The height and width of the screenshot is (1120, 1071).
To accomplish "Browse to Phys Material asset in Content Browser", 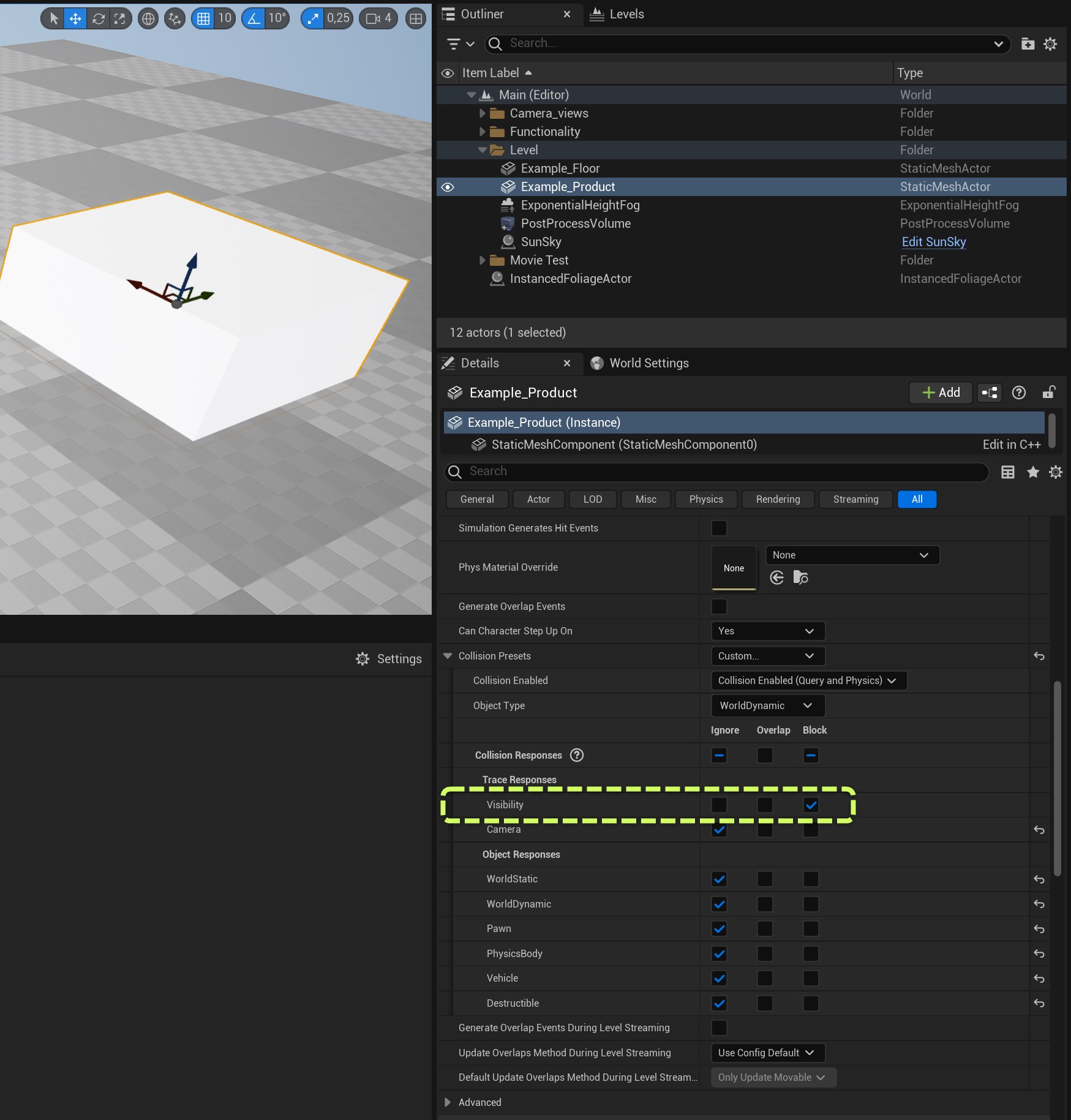I will point(800,577).
